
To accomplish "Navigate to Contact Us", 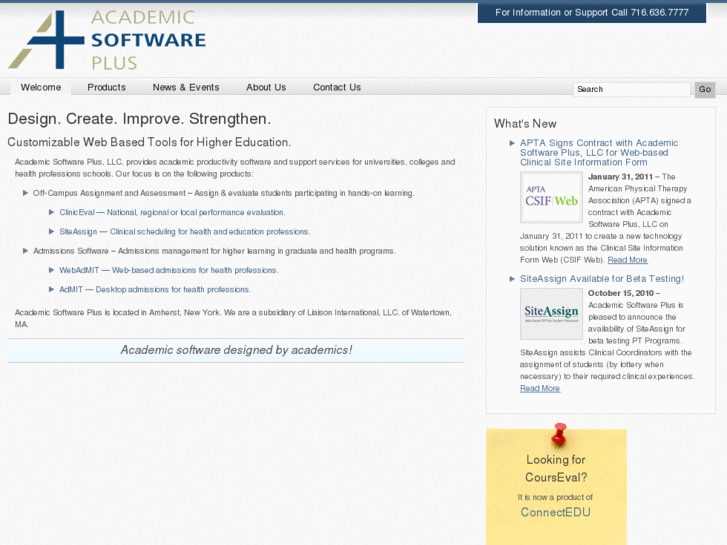I will (337, 87).
